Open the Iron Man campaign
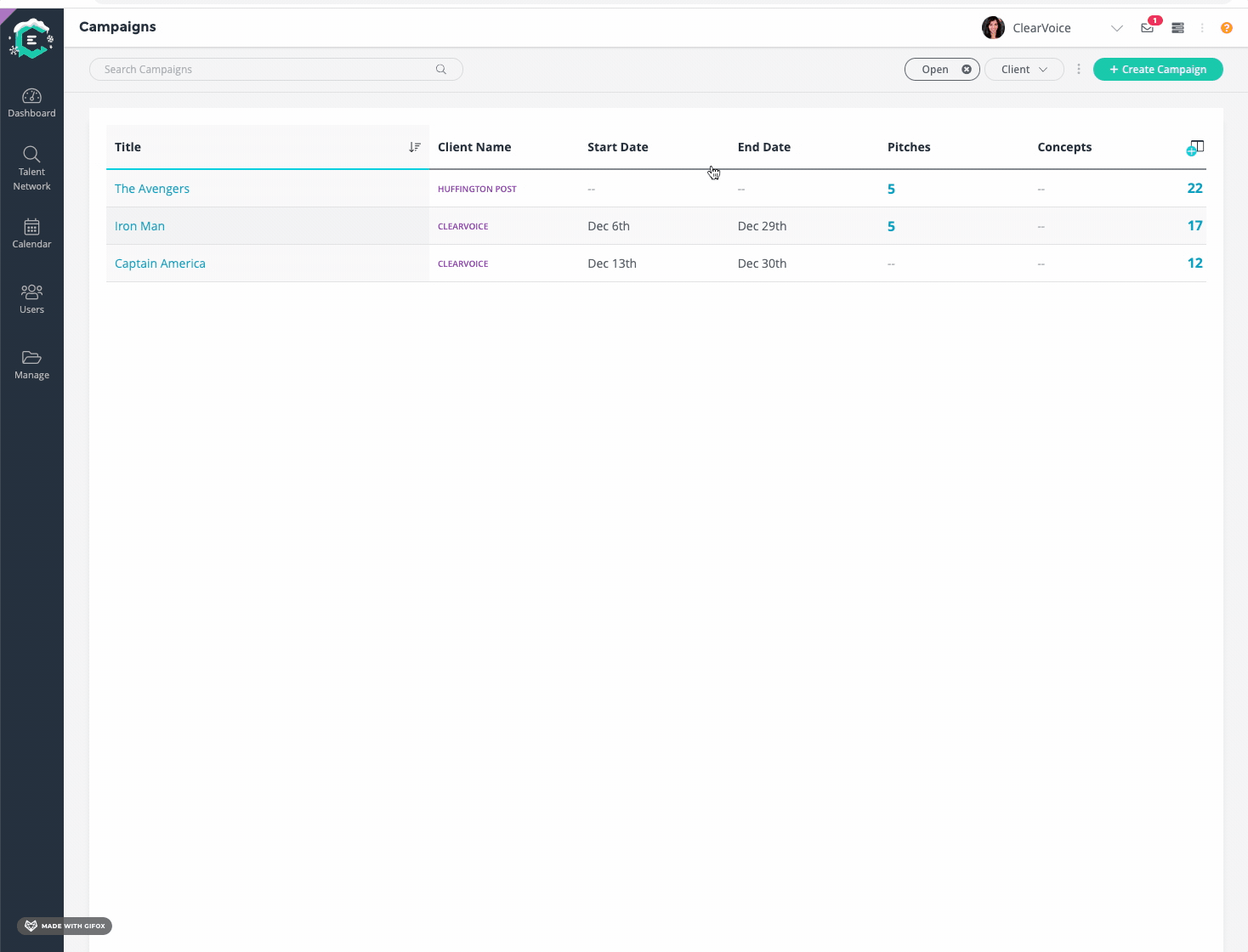Viewport: 1248px width, 952px height. pos(139,226)
